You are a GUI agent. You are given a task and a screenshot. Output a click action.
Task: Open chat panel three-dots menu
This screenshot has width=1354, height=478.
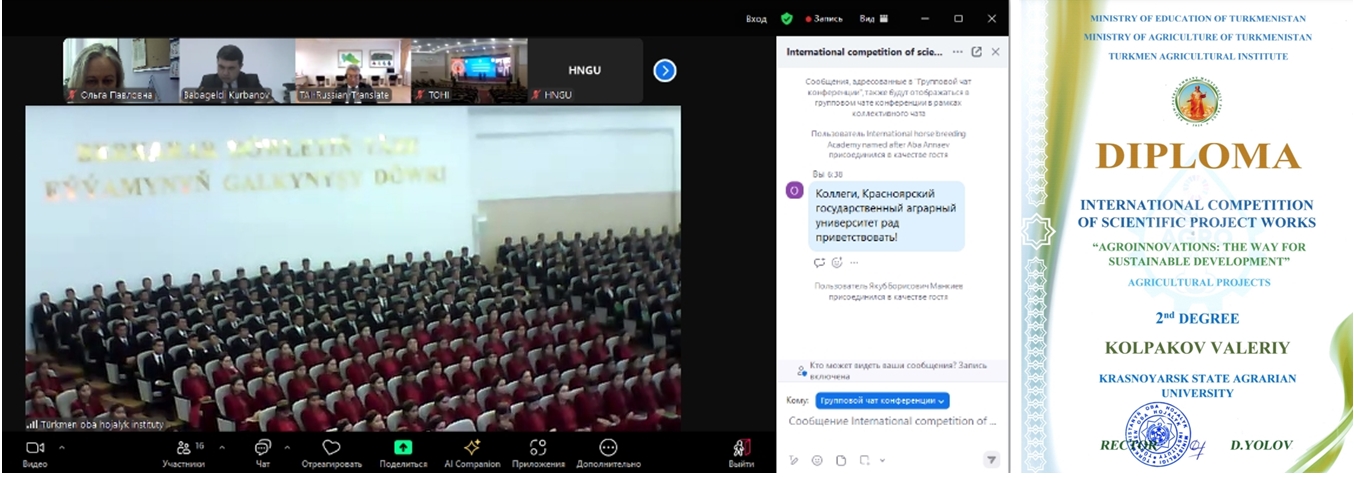[958, 51]
